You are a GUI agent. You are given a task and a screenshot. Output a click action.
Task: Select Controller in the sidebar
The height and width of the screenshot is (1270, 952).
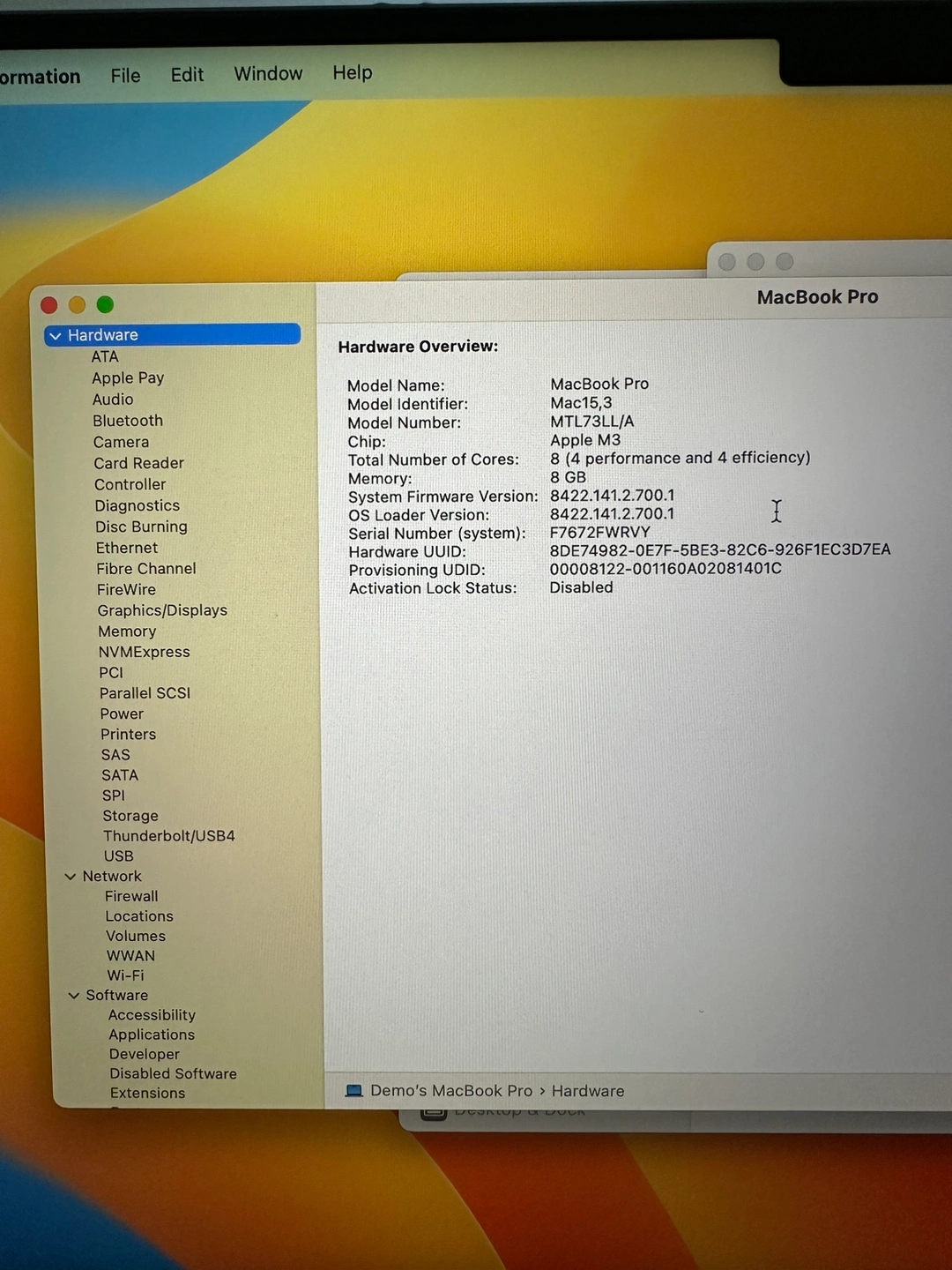click(x=130, y=484)
